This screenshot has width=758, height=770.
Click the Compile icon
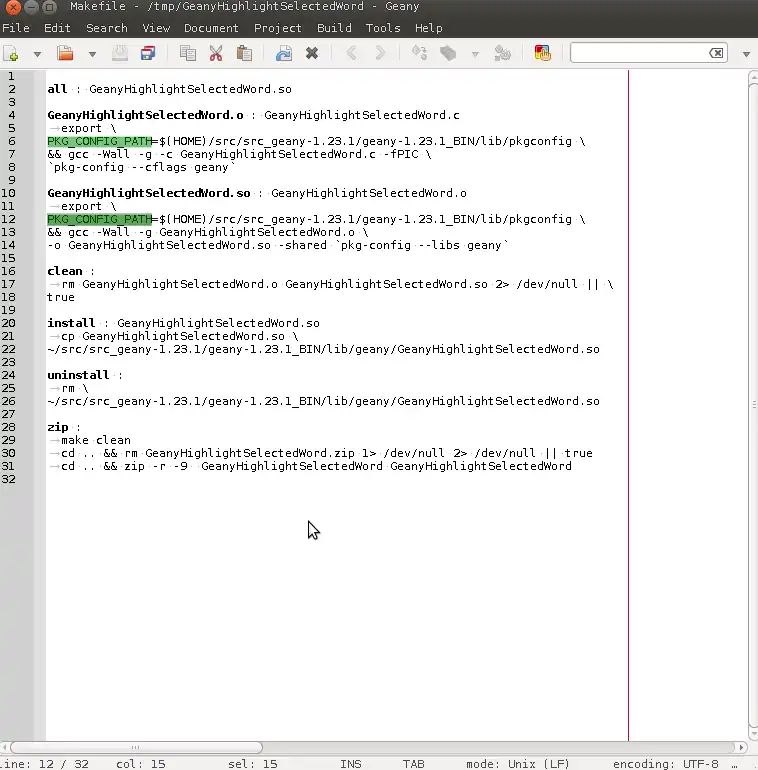[x=419, y=53]
